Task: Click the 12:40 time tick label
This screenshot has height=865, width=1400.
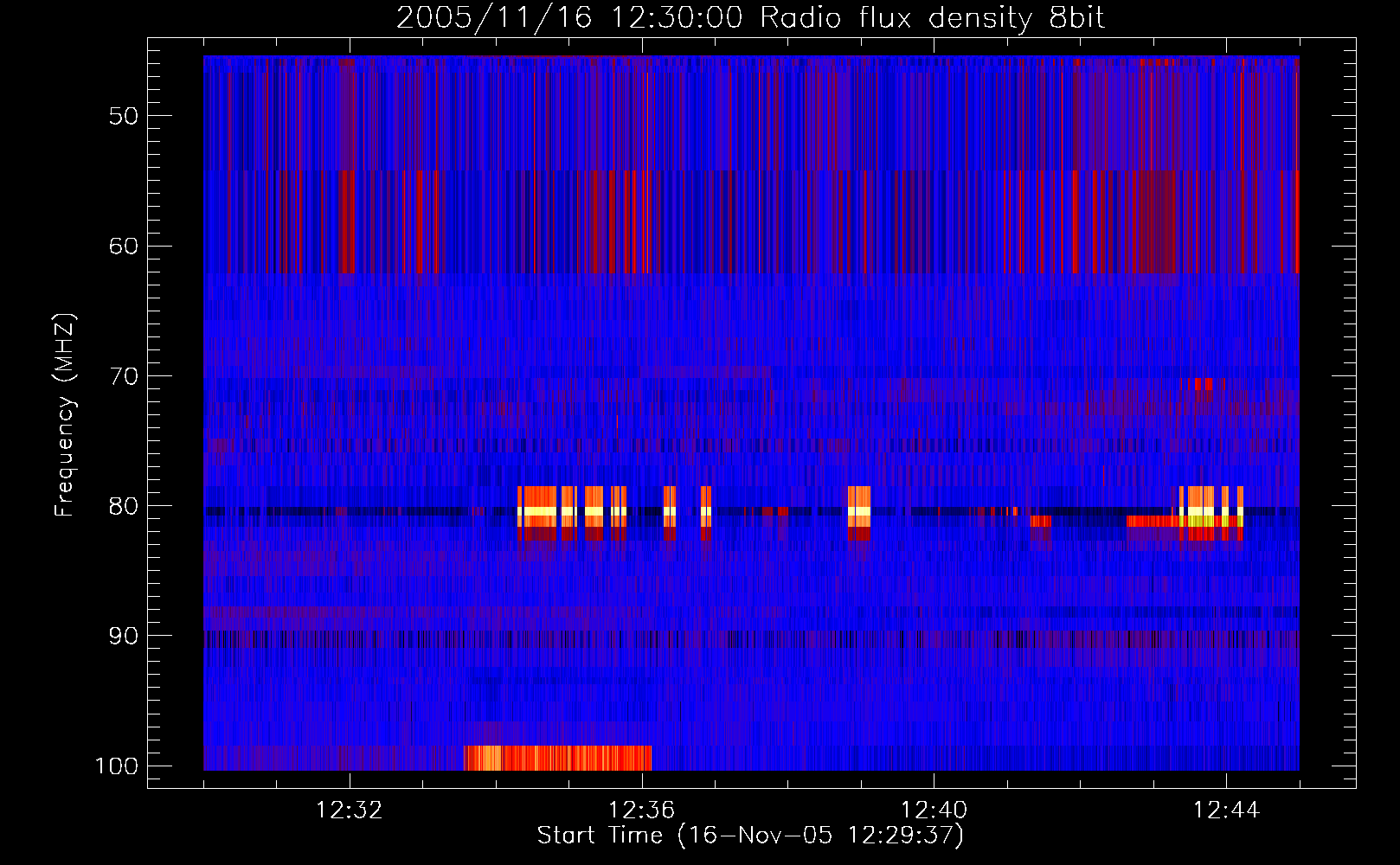Action: pyautogui.click(x=934, y=811)
